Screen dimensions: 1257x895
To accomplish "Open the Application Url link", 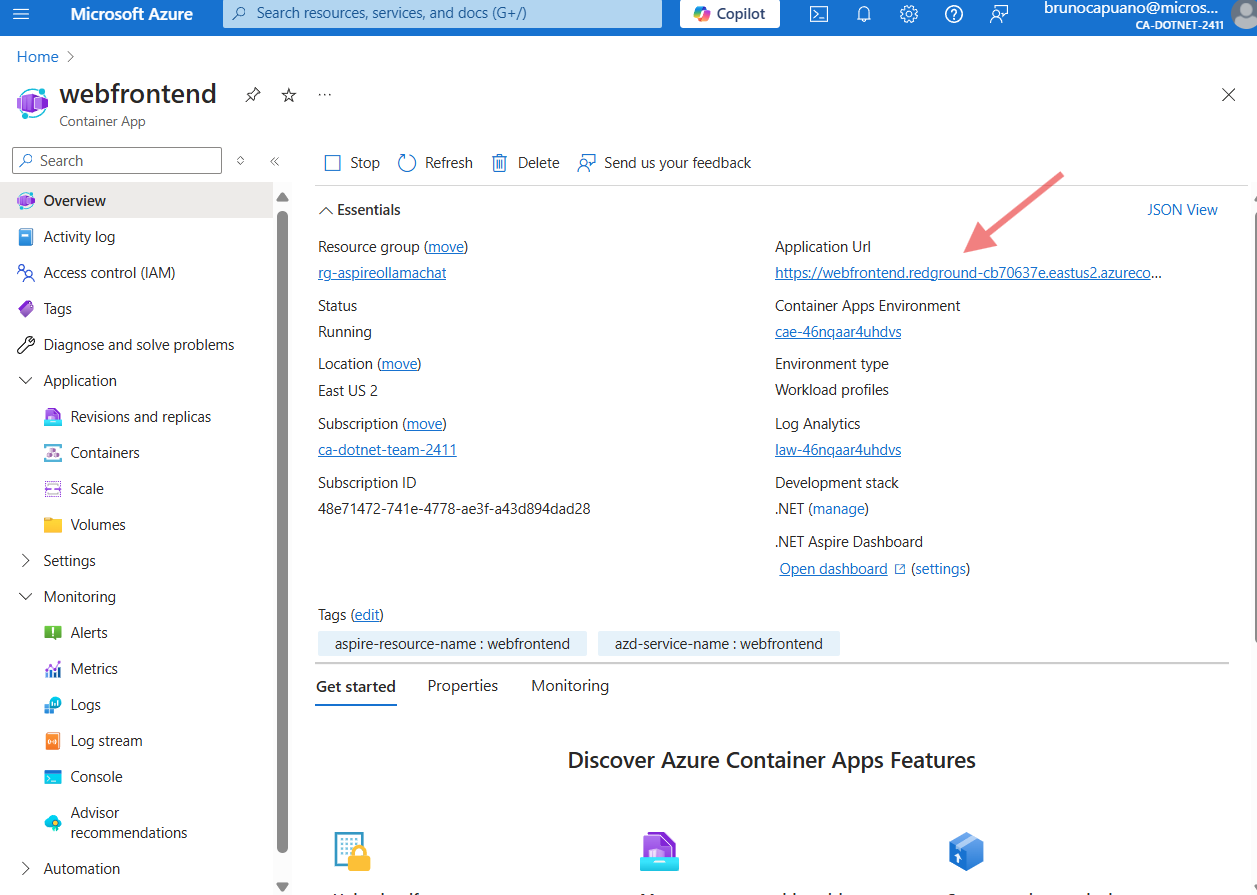I will point(968,273).
